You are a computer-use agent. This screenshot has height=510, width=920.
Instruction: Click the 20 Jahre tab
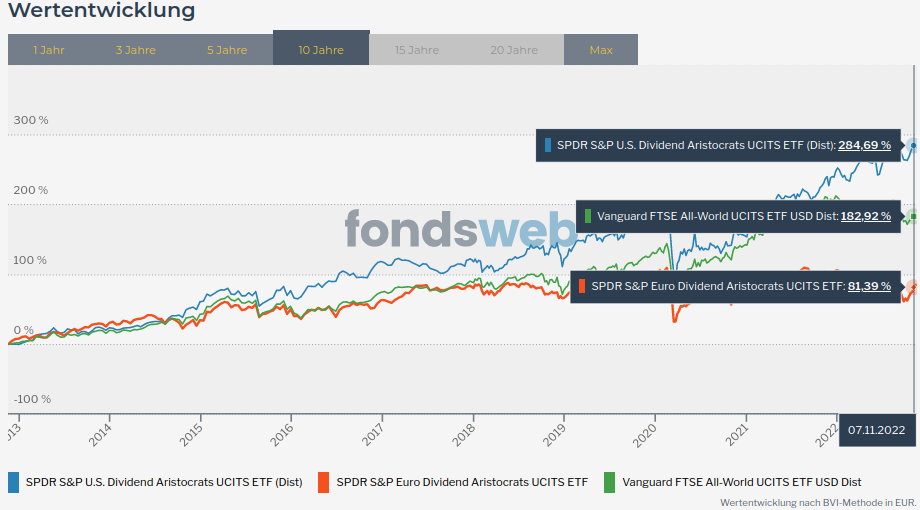[x=514, y=50]
